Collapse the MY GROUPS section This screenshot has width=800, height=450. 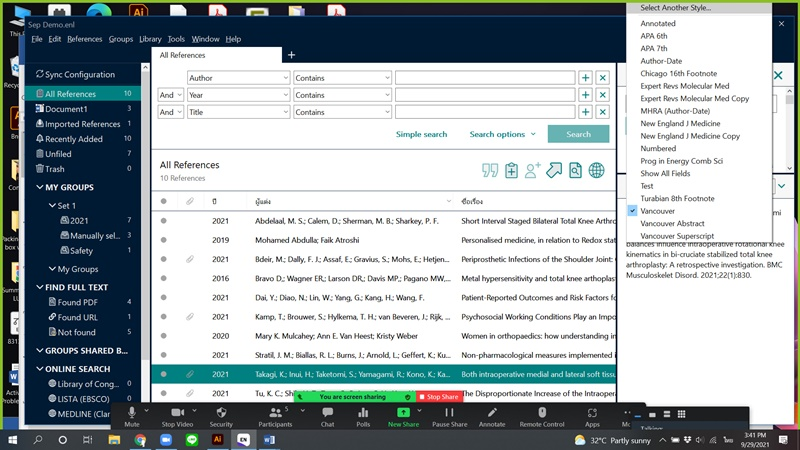40,187
